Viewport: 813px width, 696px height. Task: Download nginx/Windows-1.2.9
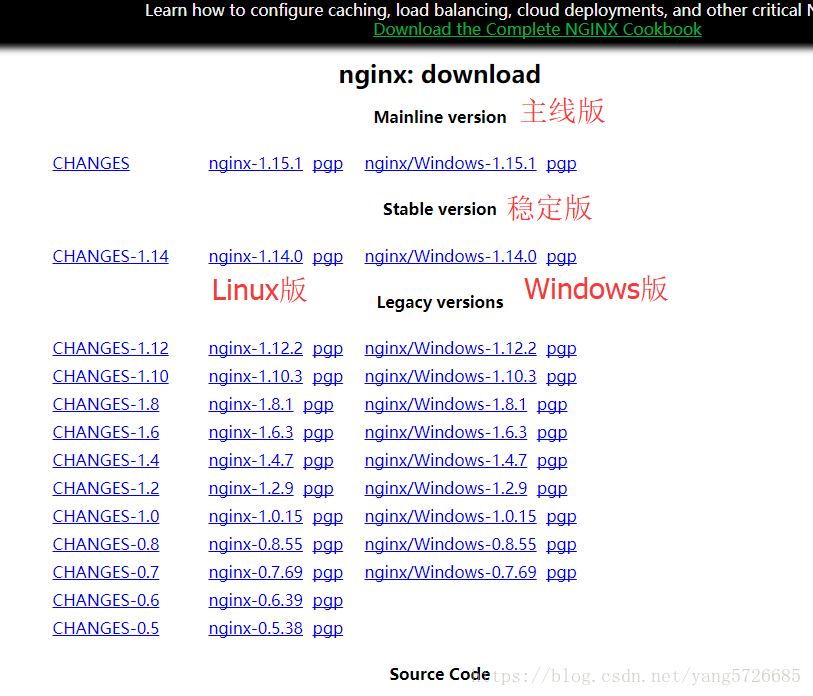(x=446, y=489)
